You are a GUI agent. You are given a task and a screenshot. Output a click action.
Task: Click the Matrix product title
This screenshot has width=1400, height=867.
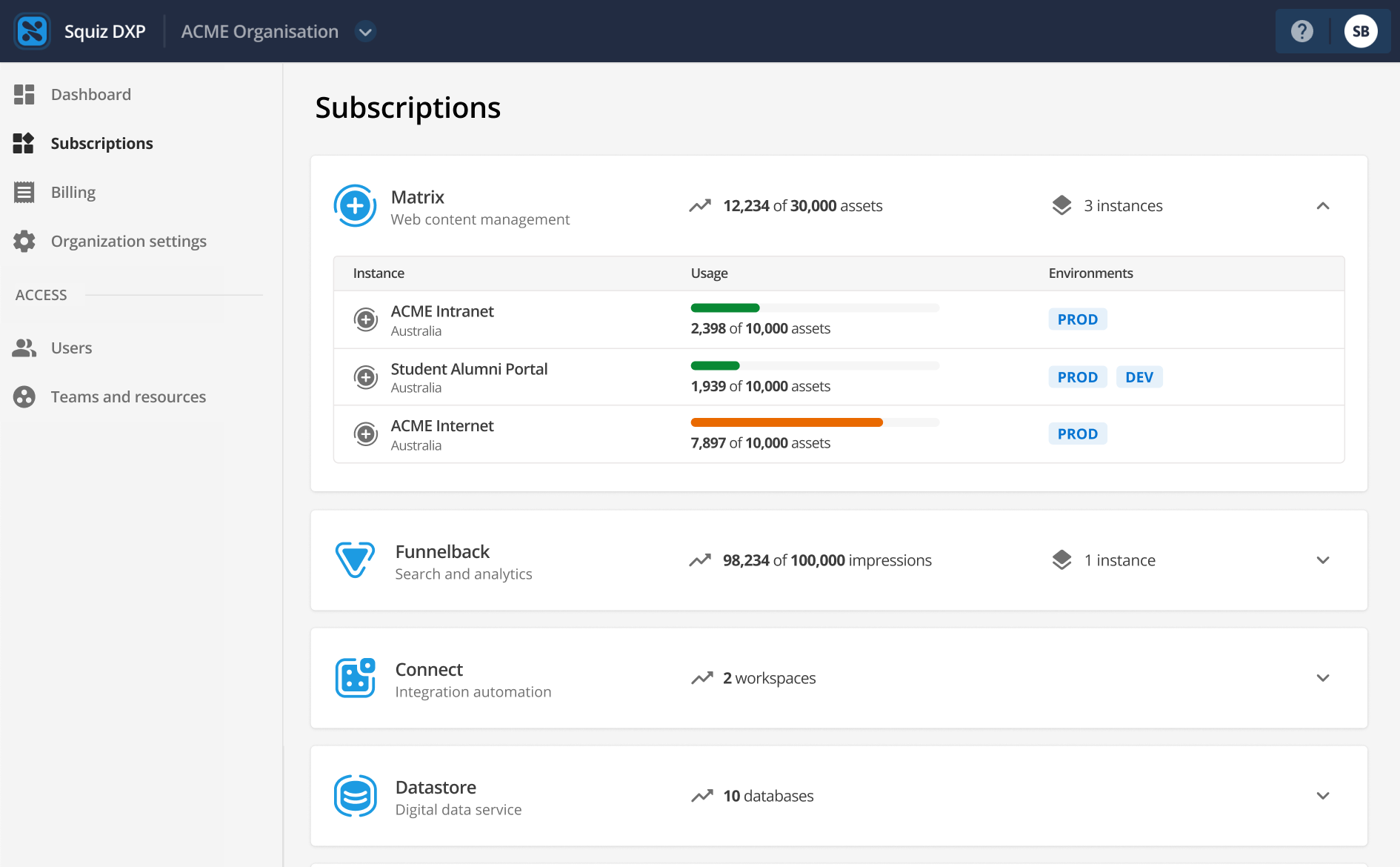(x=418, y=197)
